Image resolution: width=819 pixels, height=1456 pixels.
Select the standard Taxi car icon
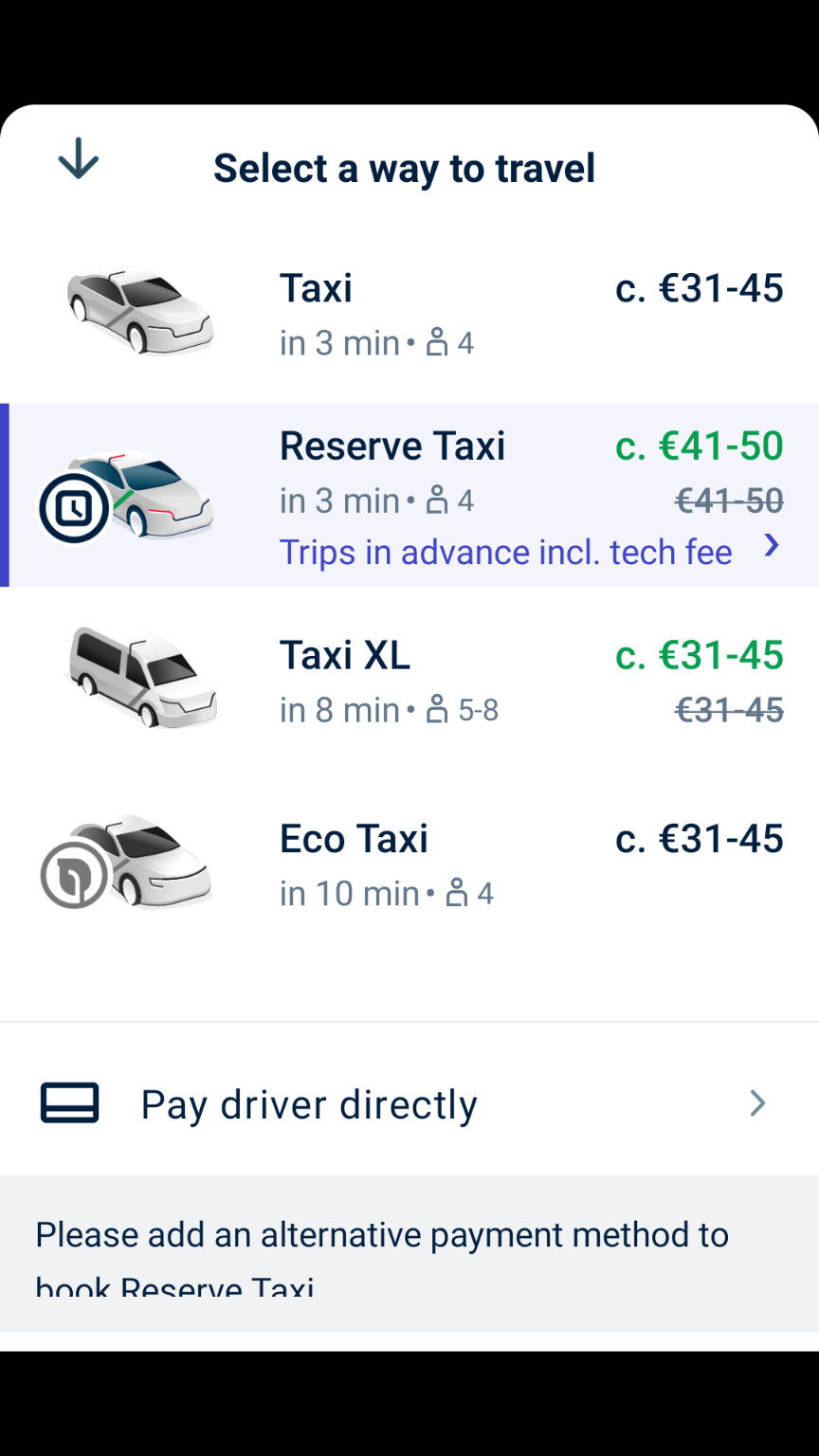coord(140,311)
